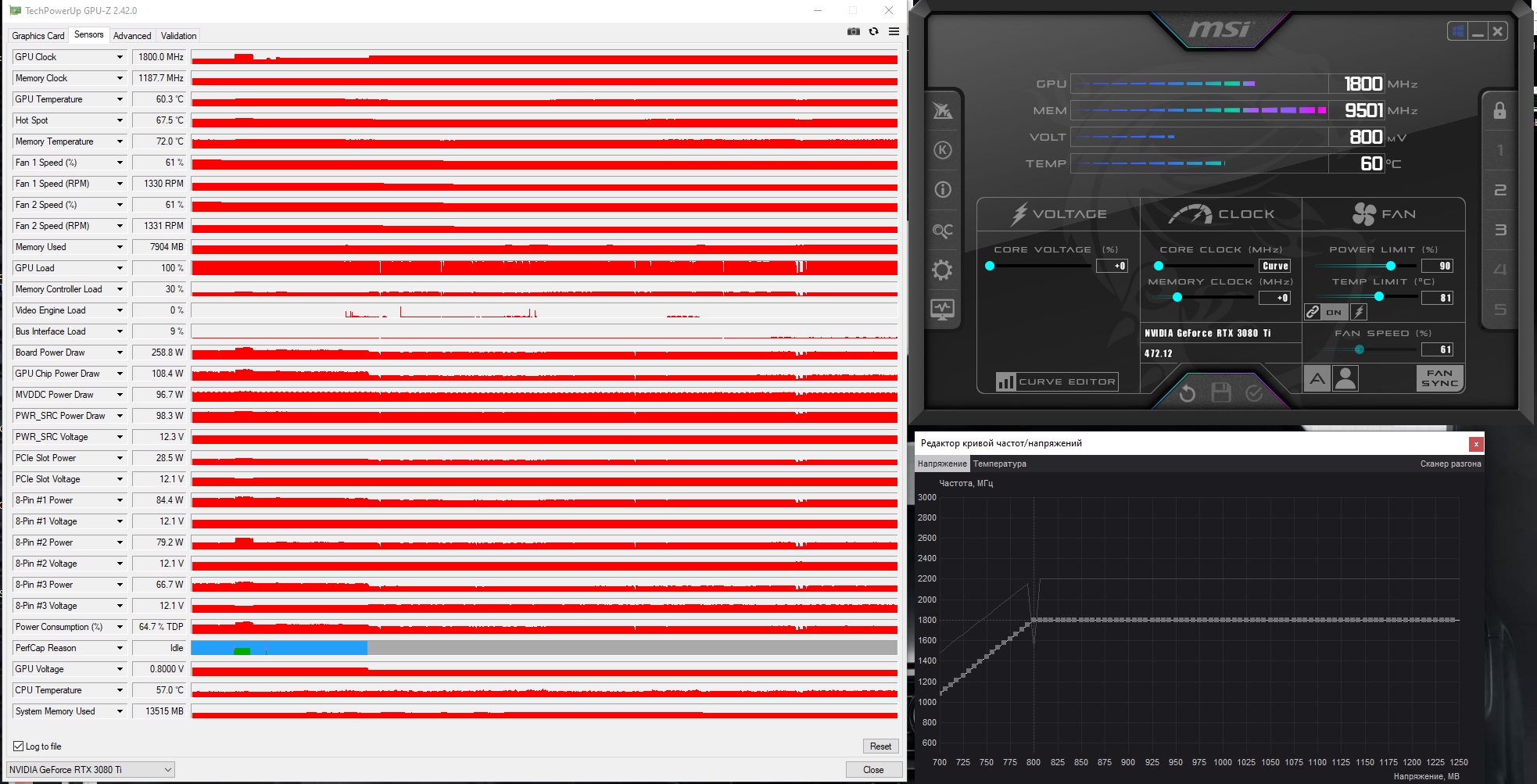Toggle the profile lock in Afterburner
The height and width of the screenshot is (784, 1537).
[x=1499, y=110]
